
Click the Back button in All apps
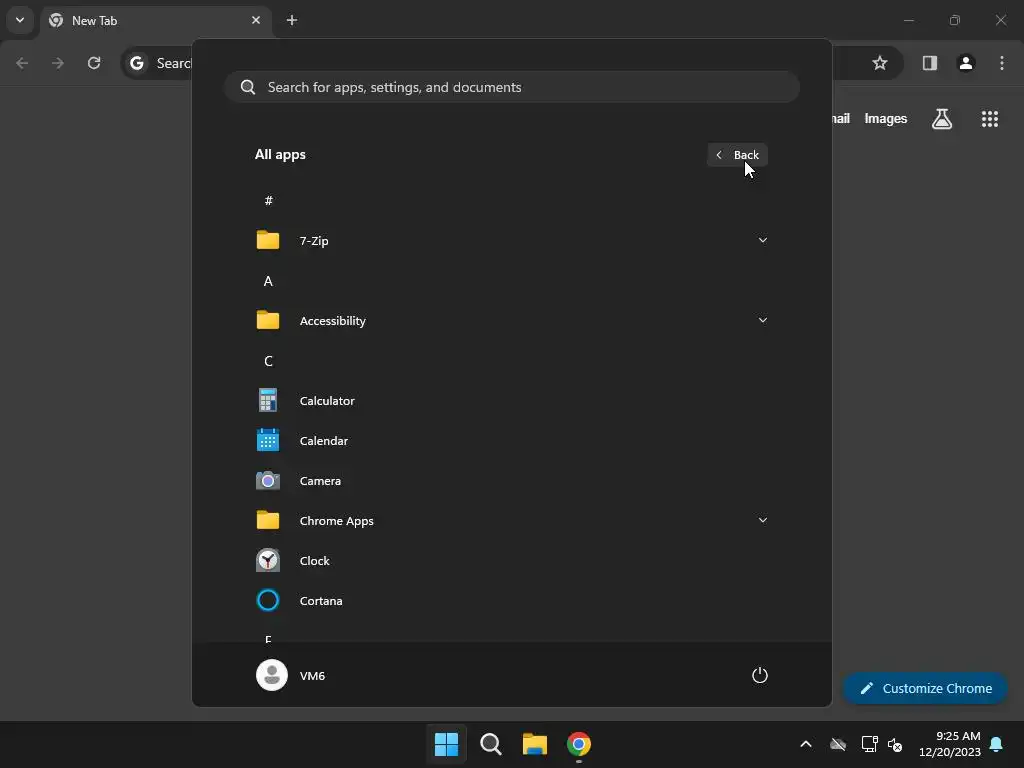tap(737, 155)
